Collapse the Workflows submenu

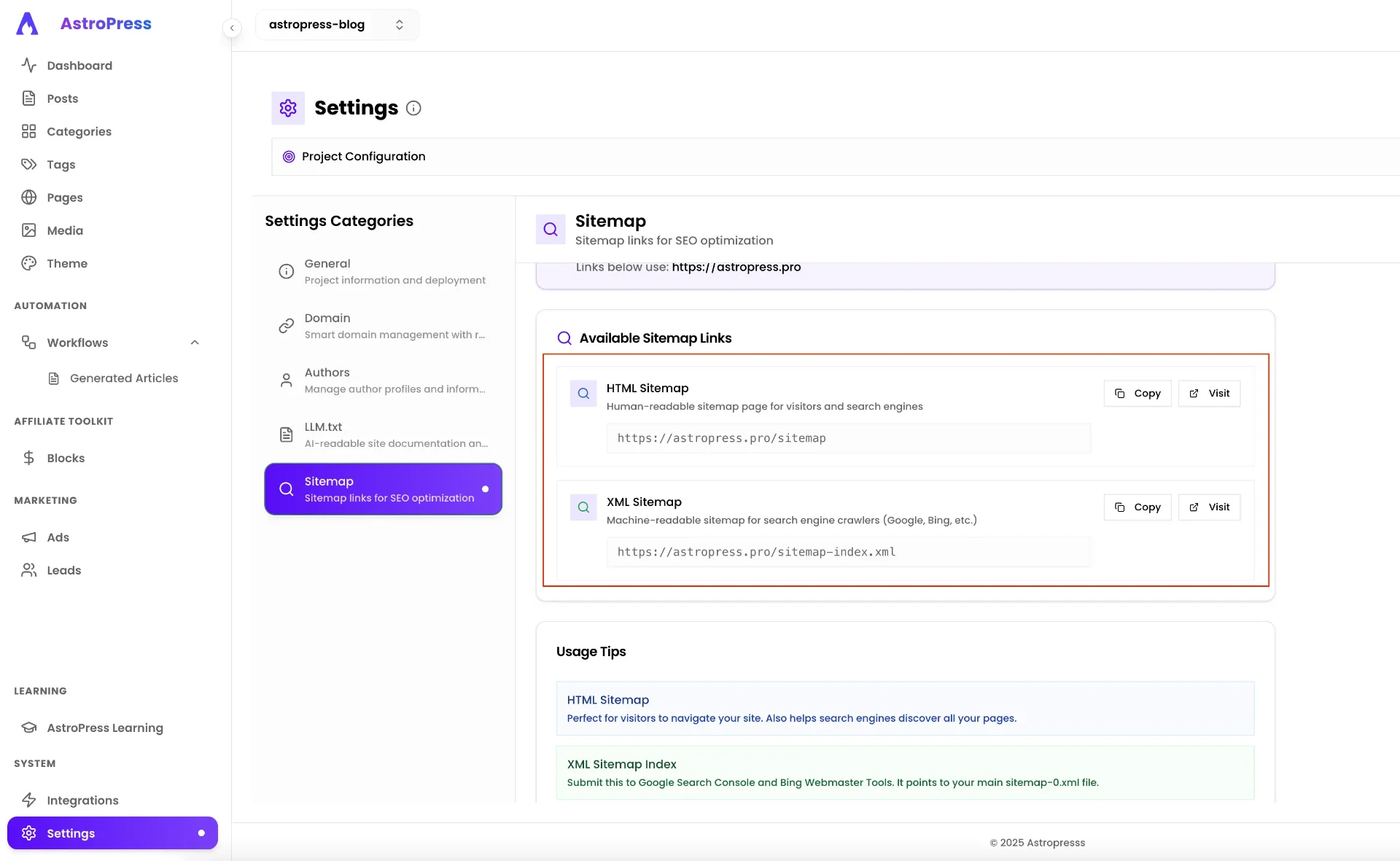[x=195, y=343]
